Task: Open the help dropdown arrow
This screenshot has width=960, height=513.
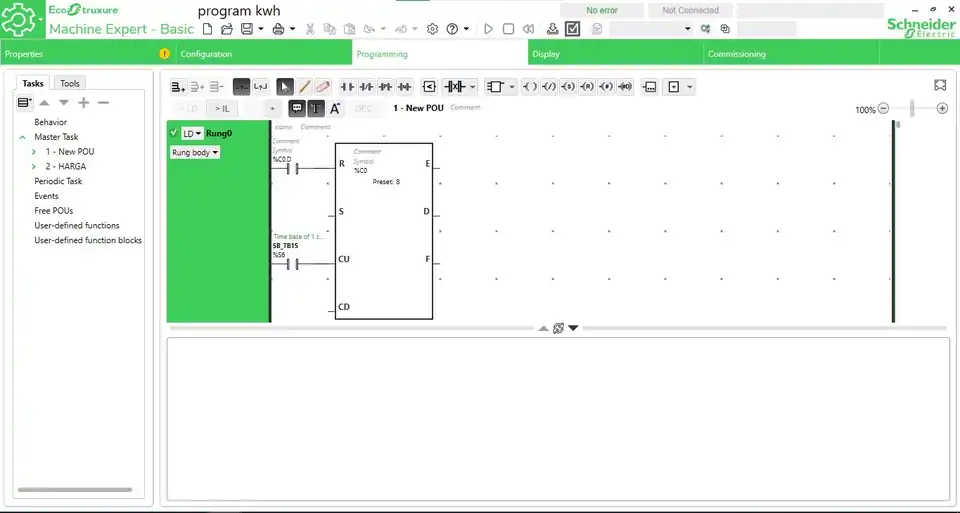Action: (467, 29)
